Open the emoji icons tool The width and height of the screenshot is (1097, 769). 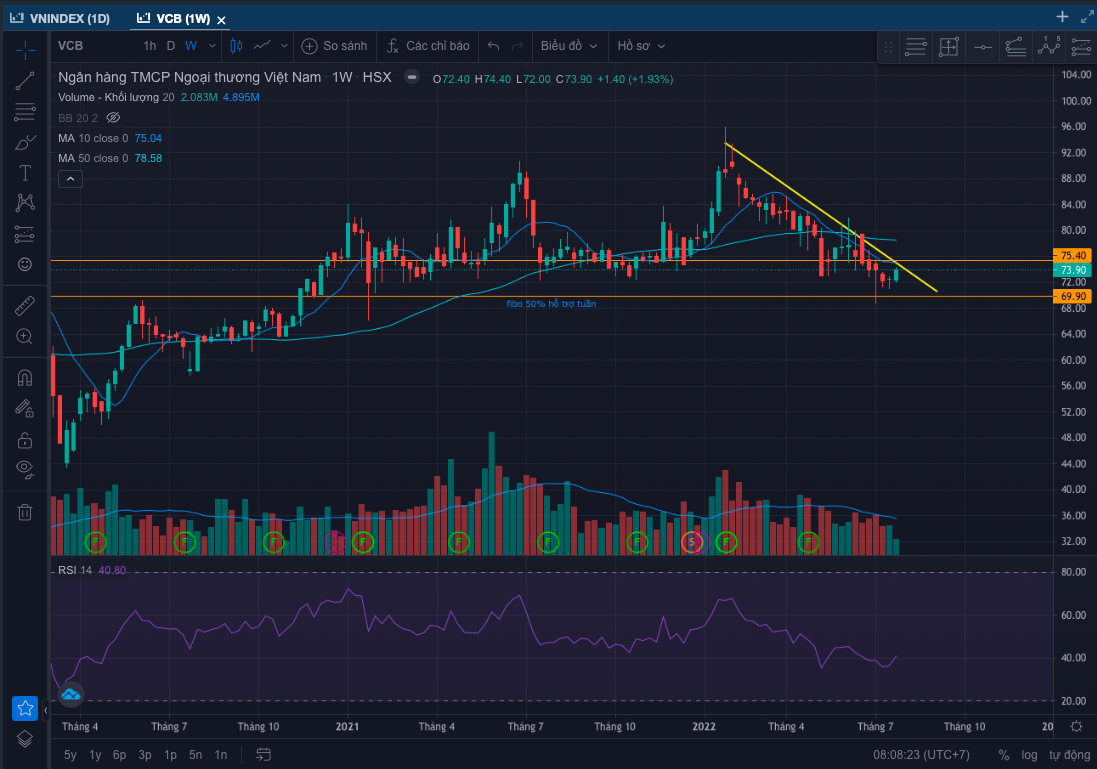(x=24, y=264)
